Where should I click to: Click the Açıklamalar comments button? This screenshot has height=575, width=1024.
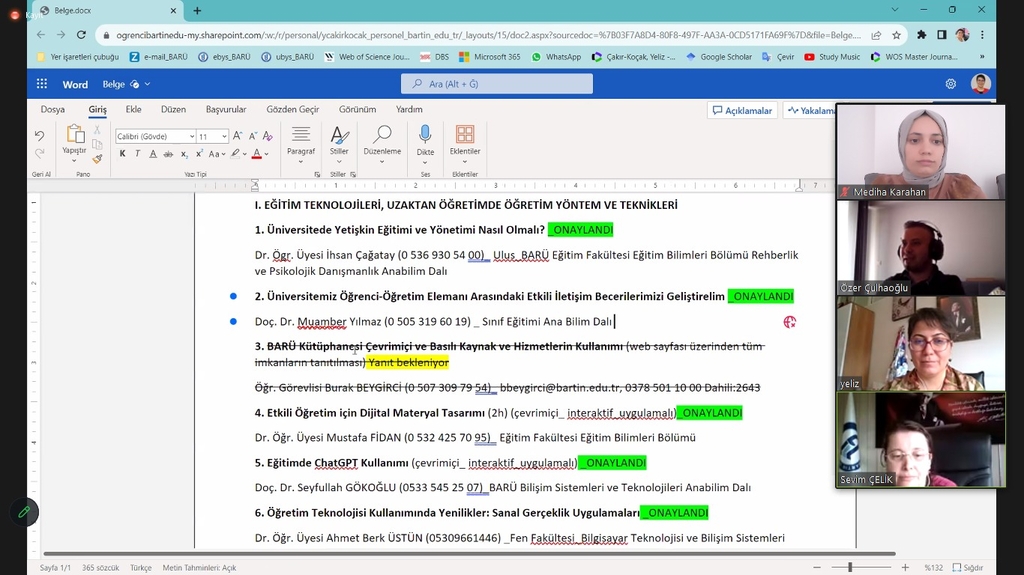pos(742,110)
